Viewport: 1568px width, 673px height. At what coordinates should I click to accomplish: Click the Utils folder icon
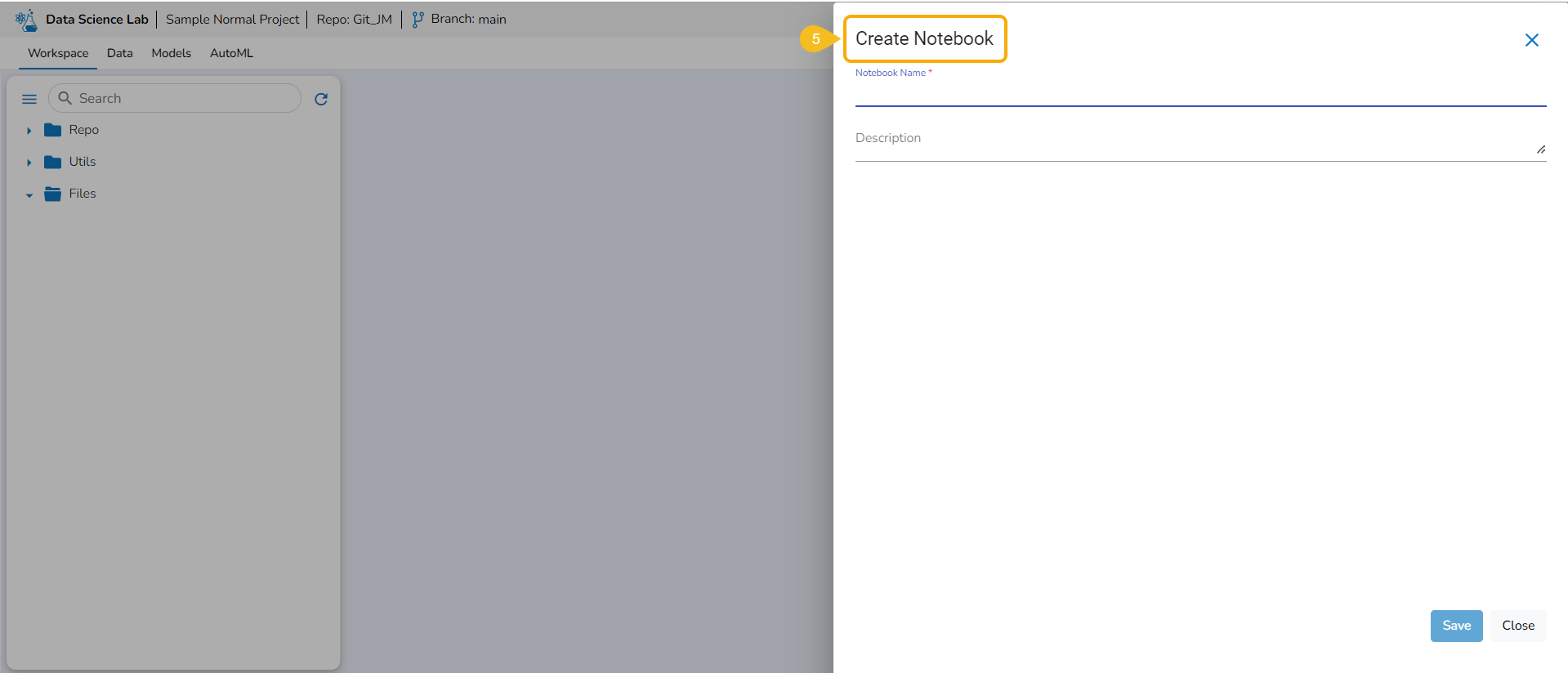53,162
